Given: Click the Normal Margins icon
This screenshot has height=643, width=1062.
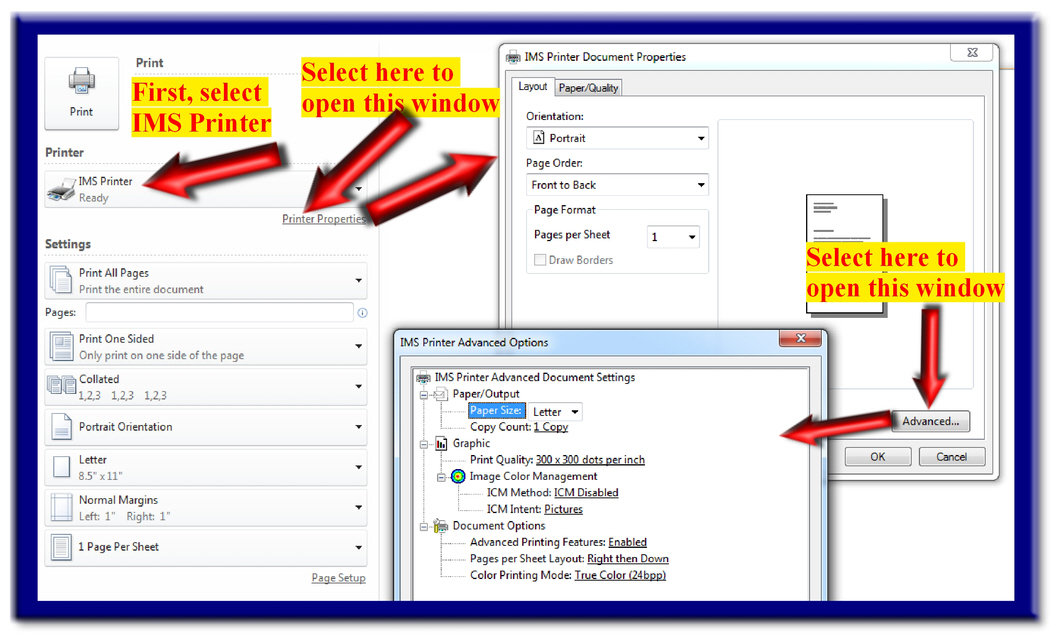Looking at the screenshot, I should point(62,507).
